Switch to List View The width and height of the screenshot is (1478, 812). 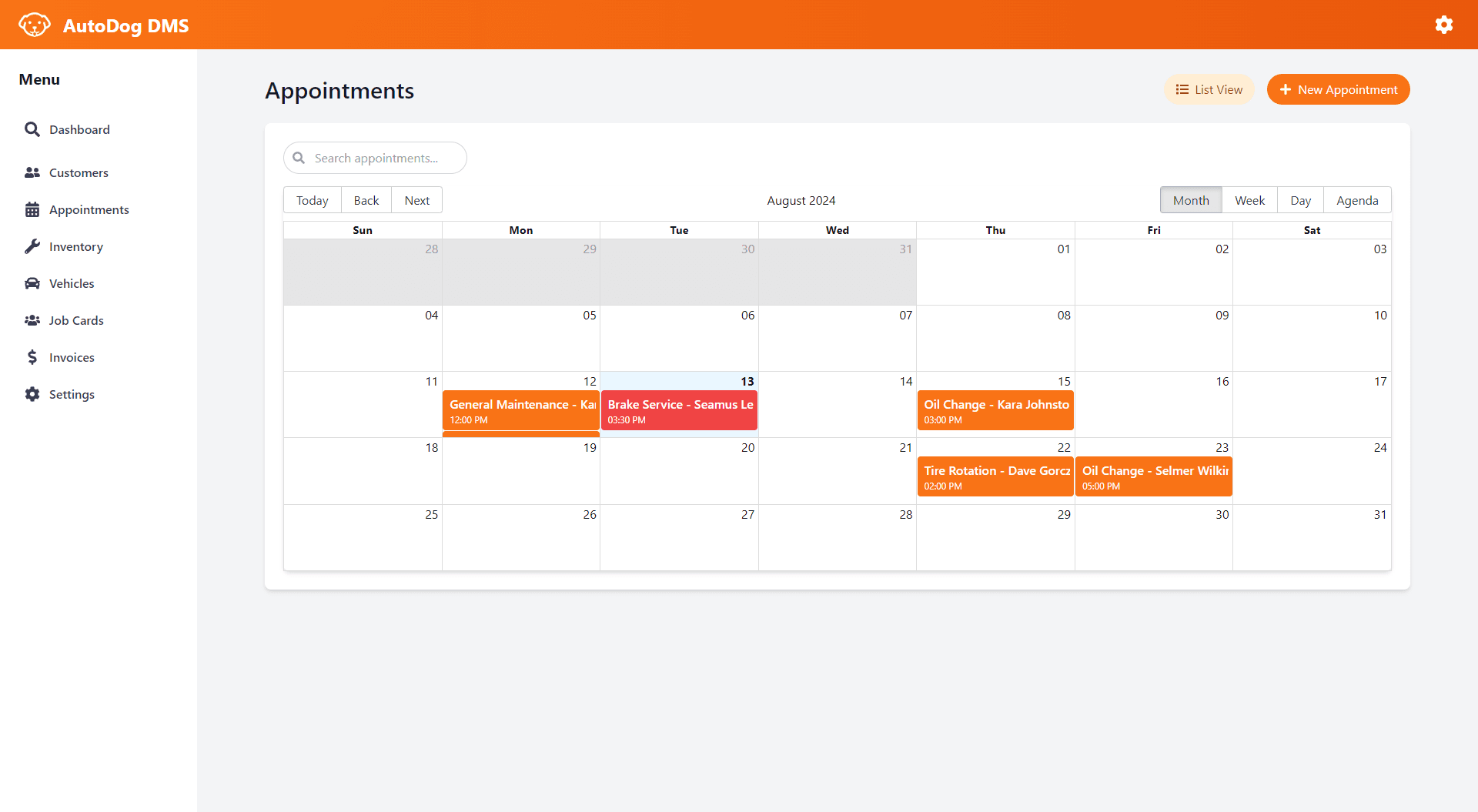(1209, 89)
